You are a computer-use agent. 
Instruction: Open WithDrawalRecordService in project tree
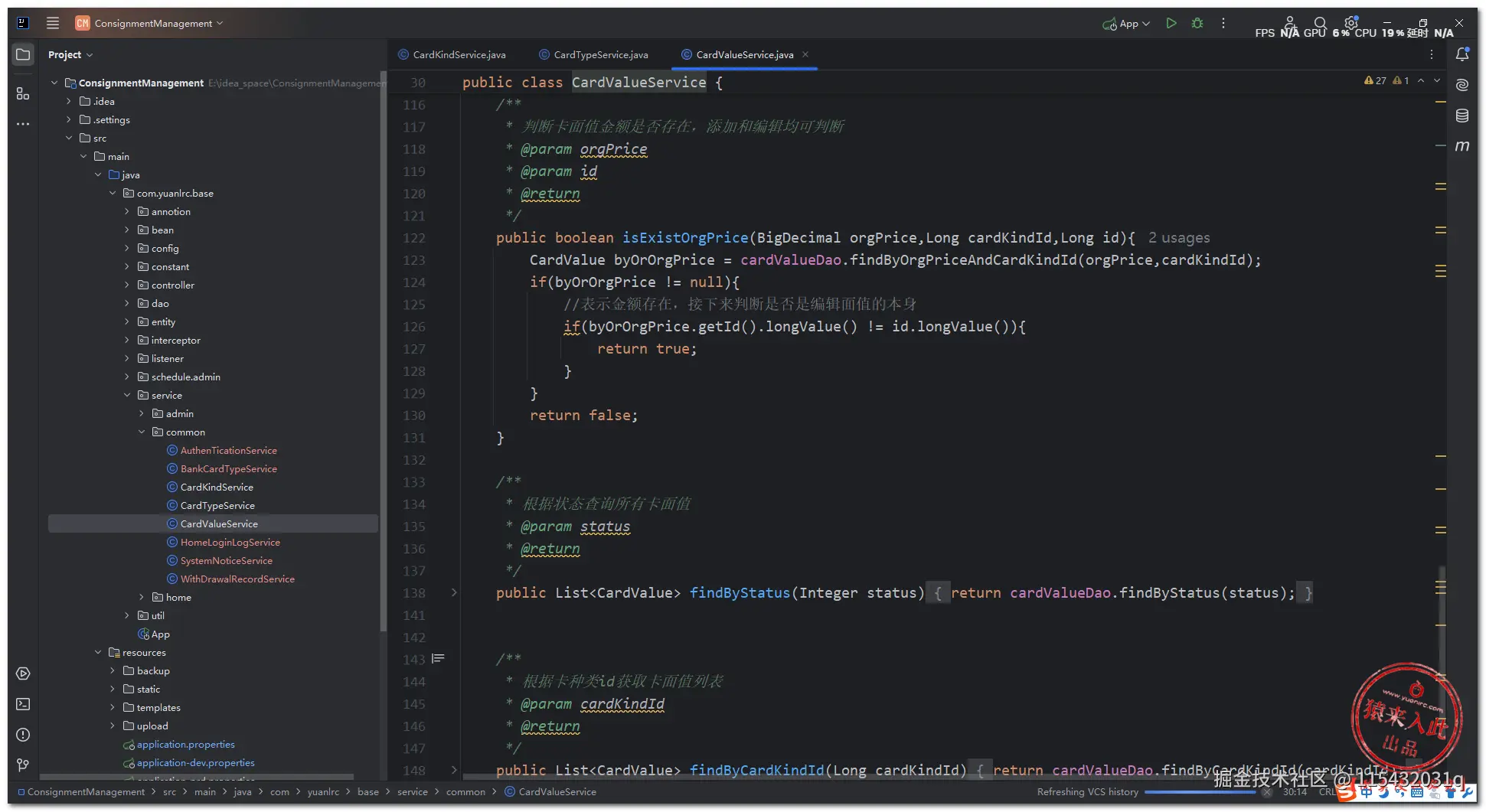coord(237,579)
